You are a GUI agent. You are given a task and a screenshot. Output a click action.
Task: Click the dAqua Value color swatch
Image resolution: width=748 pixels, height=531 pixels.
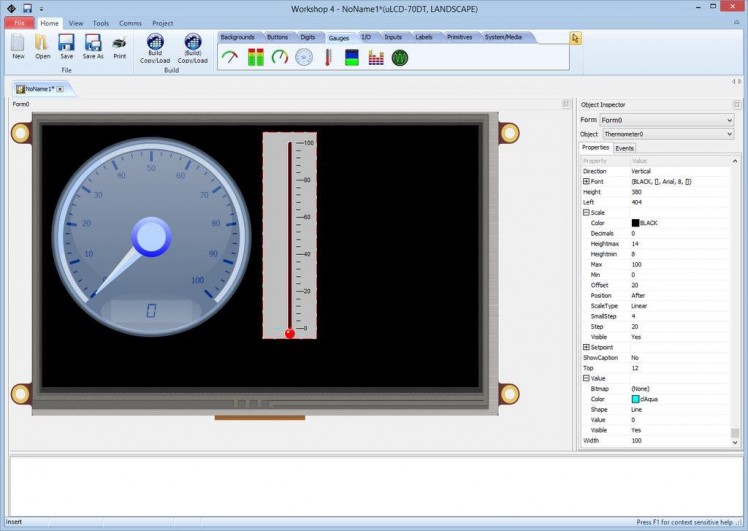(635, 399)
